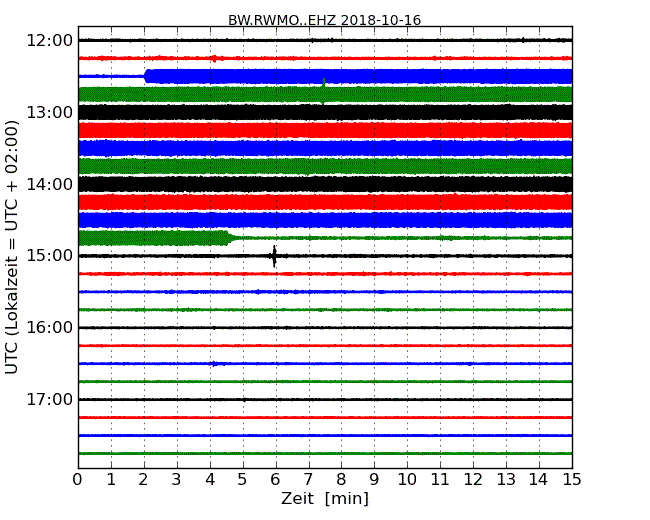Click x-axis tick label 7

(308, 480)
